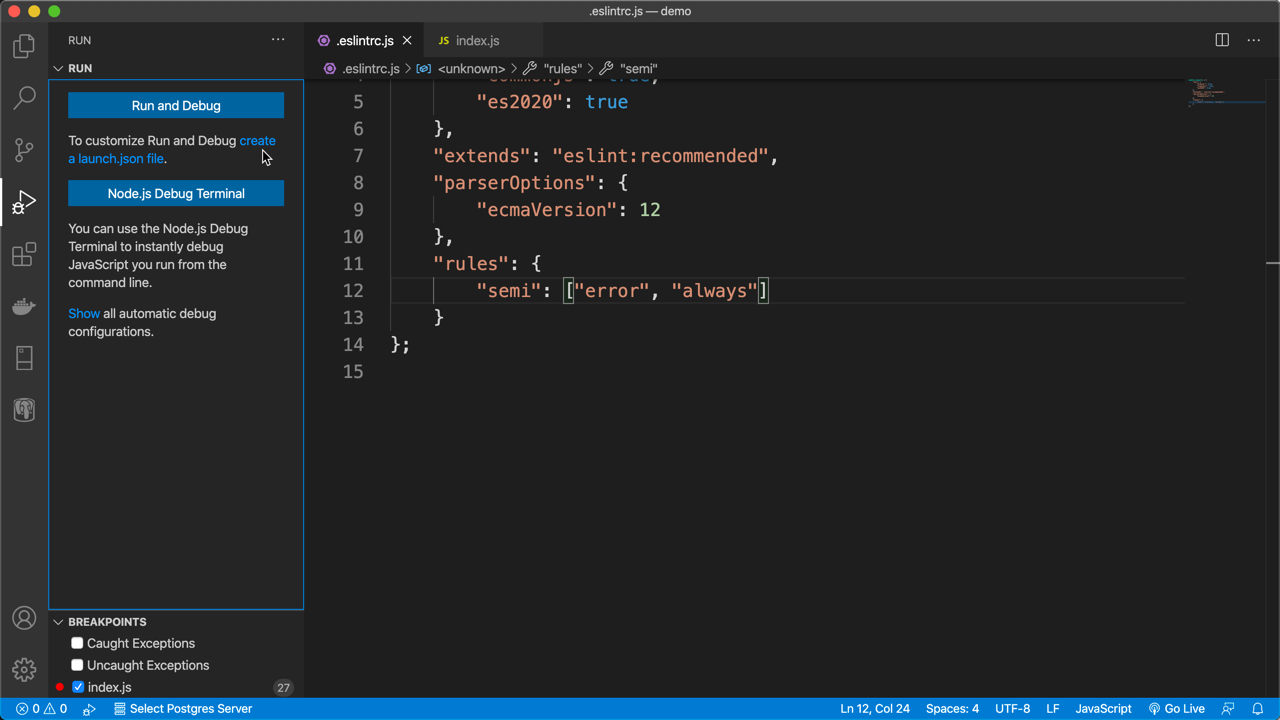This screenshot has height=720, width=1280.
Task: Click the Run and Debug button
Action: click(176, 105)
